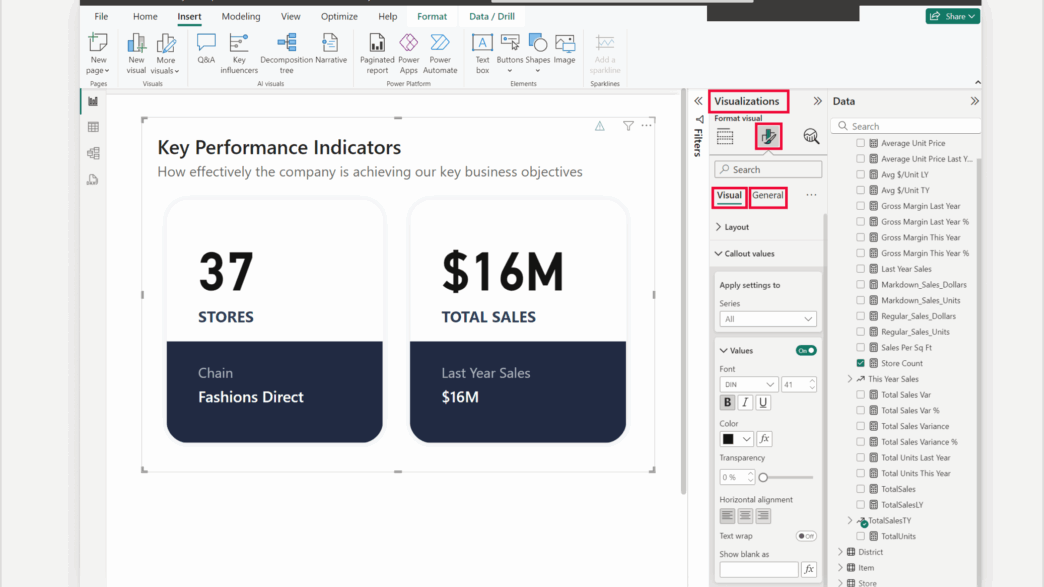Check the Sales Per Sq Ft field
This screenshot has height=587, width=1044.
tap(860, 348)
